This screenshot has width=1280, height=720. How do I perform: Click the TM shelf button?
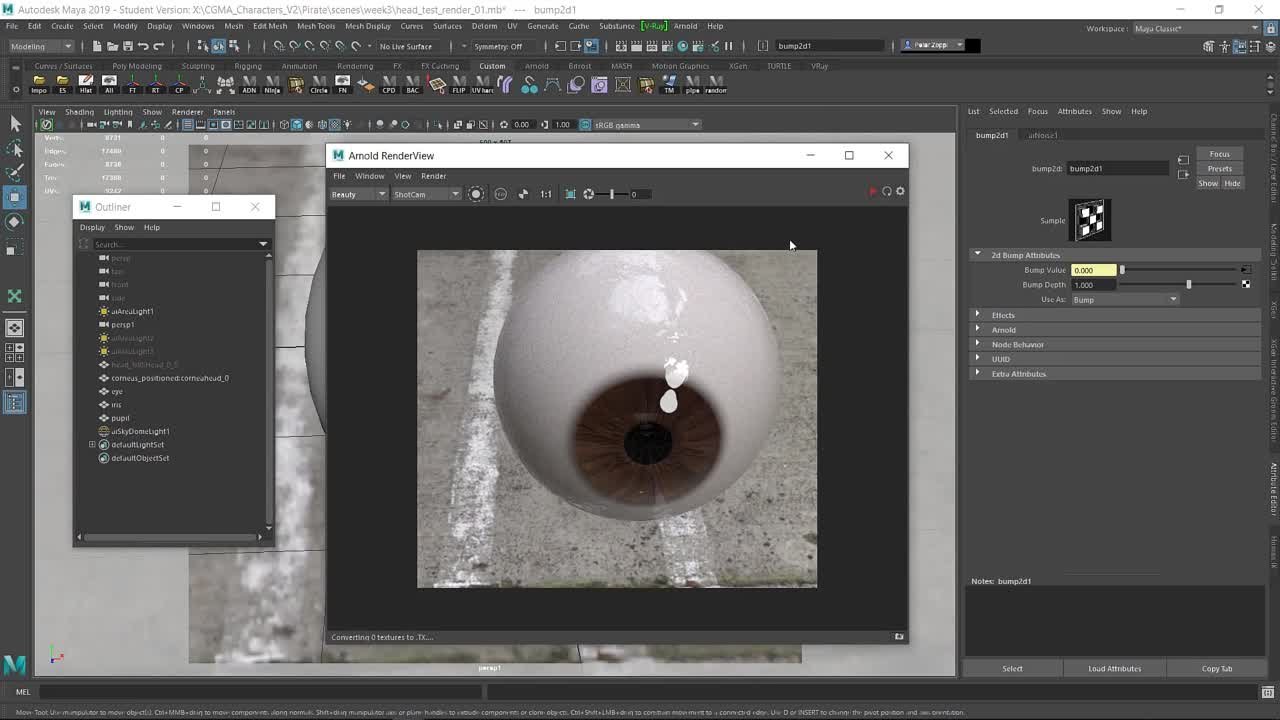pos(669,85)
